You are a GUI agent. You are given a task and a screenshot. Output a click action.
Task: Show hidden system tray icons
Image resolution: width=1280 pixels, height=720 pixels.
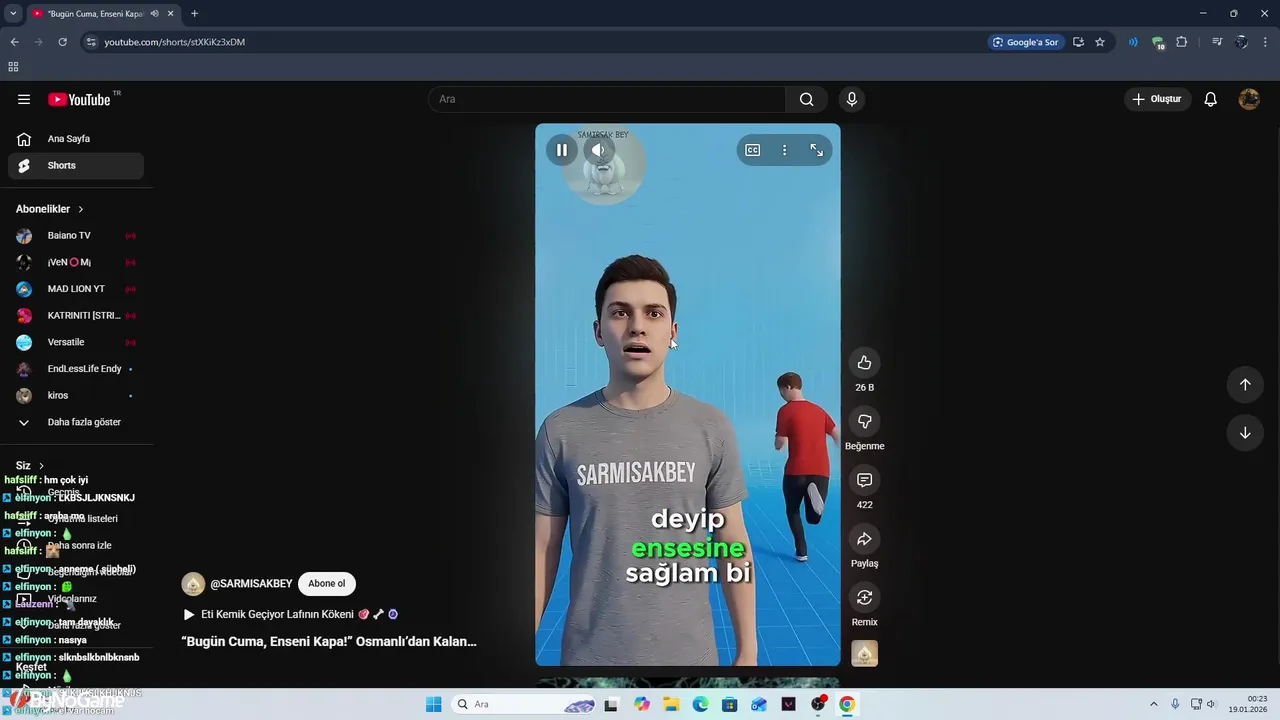(1153, 704)
